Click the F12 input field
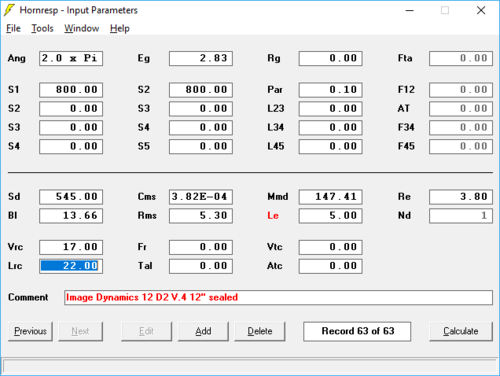Image resolution: width=500 pixels, height=376 pixels. tap(461, 90)
